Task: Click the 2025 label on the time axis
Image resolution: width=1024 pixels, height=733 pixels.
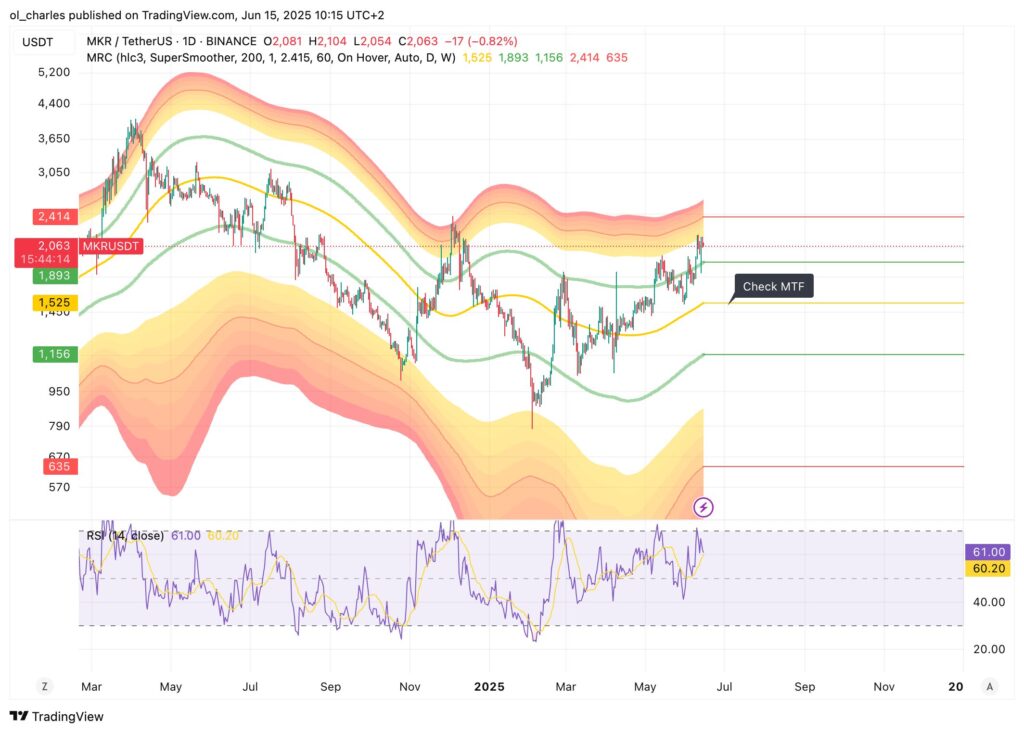Action: point(489,687)
